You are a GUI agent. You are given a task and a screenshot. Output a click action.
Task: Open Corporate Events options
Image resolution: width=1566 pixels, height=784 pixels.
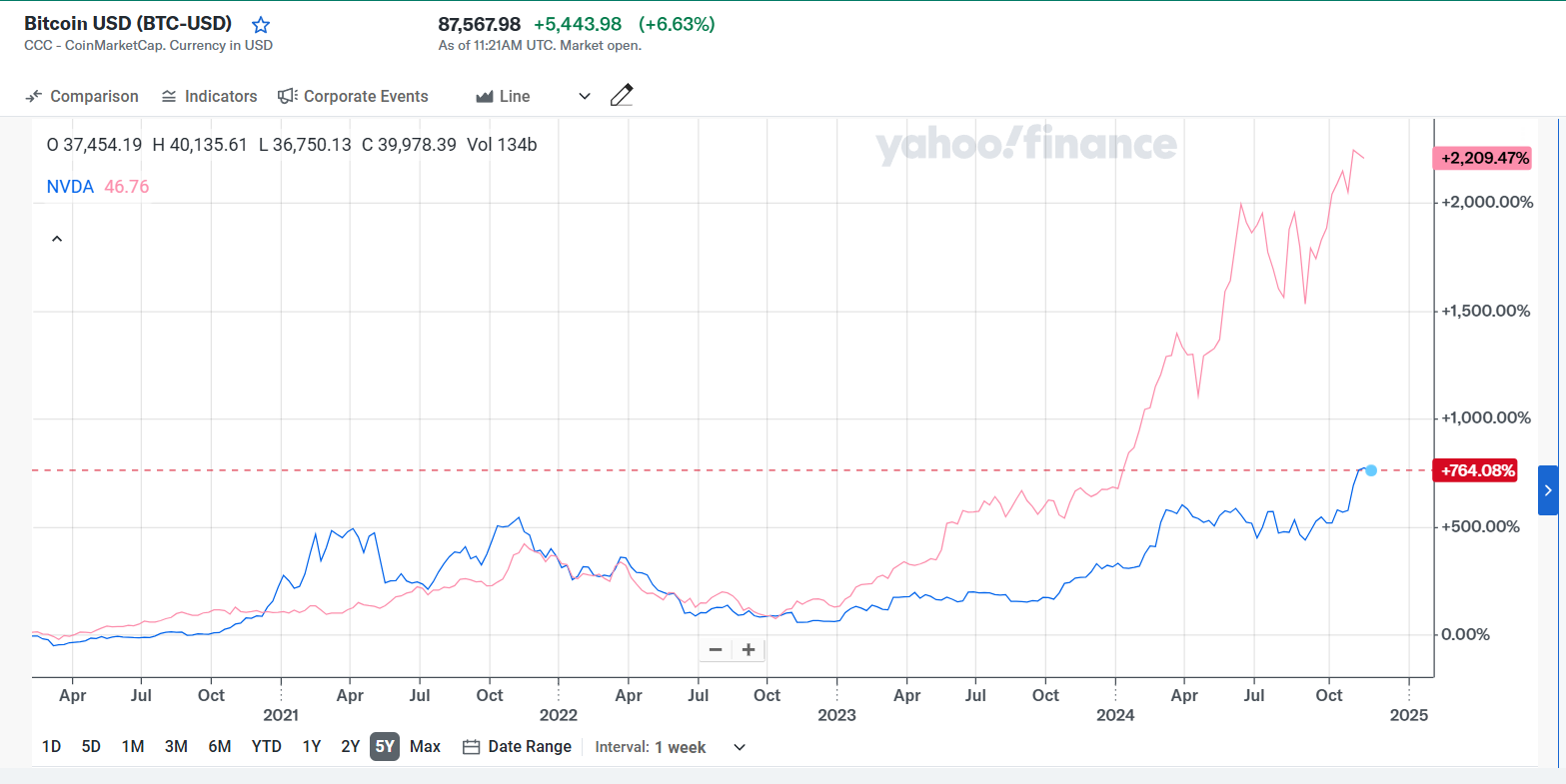coord(353,96)
